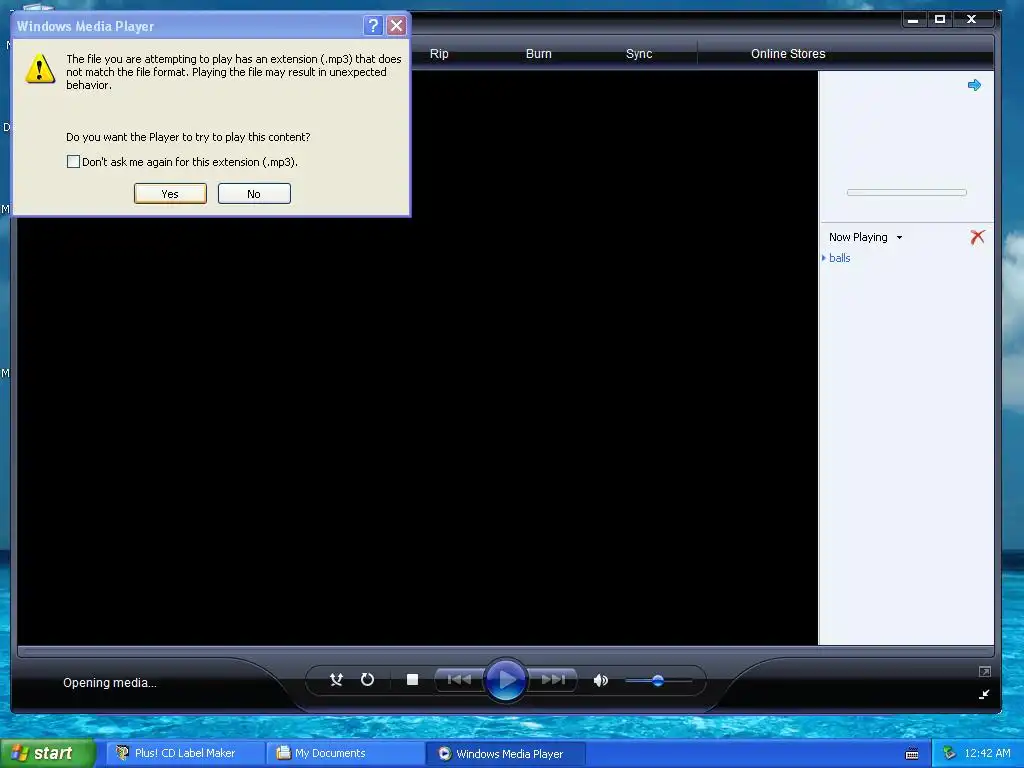Go to Online Stores tab
This screenshot has height=768, width=1024.
788,54
